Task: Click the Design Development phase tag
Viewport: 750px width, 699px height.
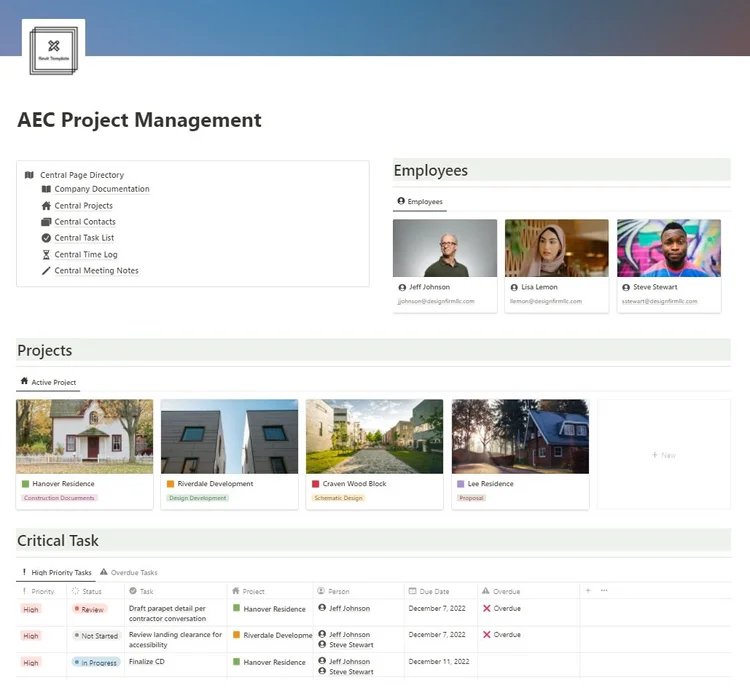Action: [198, 498]
